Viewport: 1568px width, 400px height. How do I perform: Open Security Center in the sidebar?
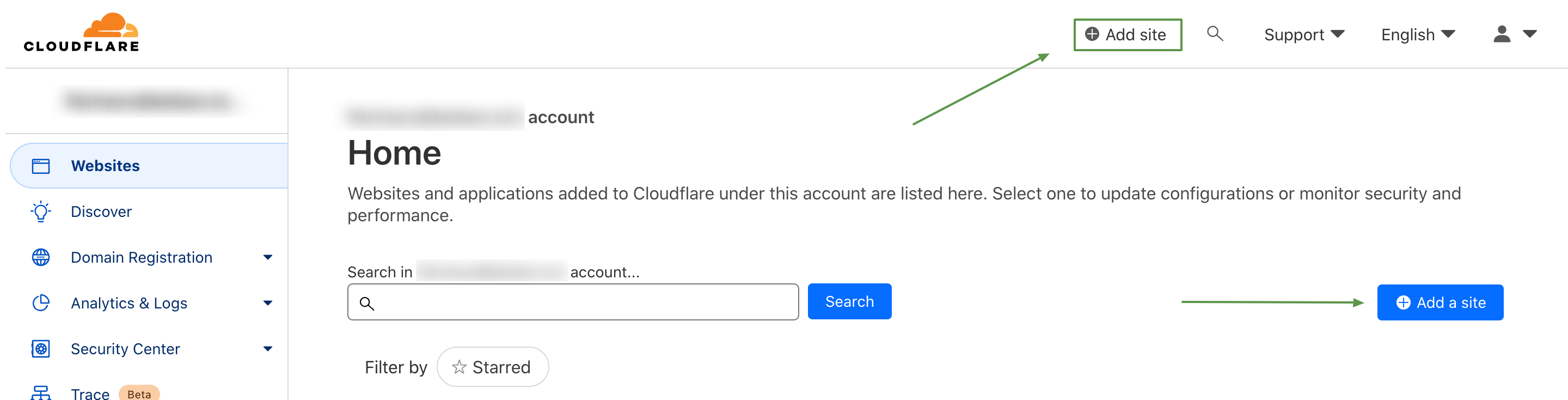coord(125,349)
